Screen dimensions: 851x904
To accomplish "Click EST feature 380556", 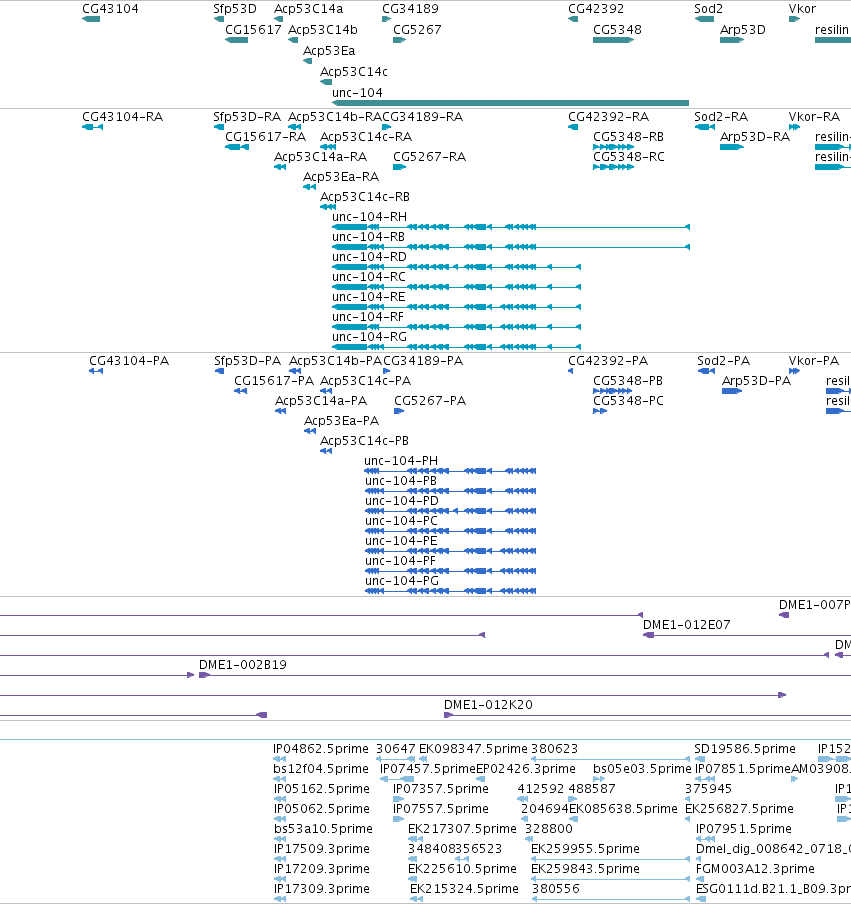I will tap(610, 899).
